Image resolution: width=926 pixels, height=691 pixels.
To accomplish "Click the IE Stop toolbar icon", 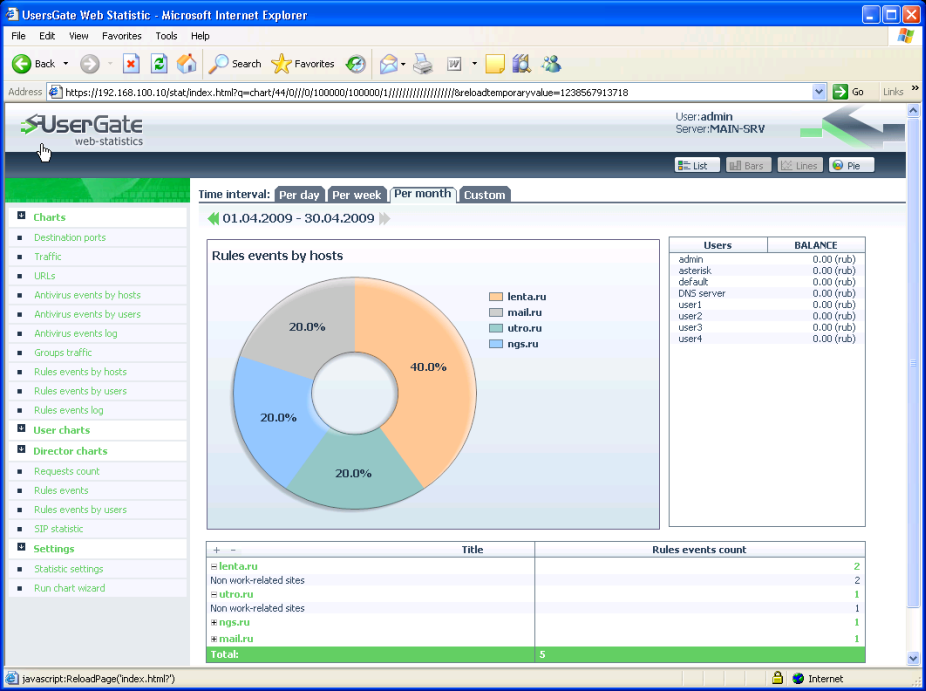I will 131,64.
